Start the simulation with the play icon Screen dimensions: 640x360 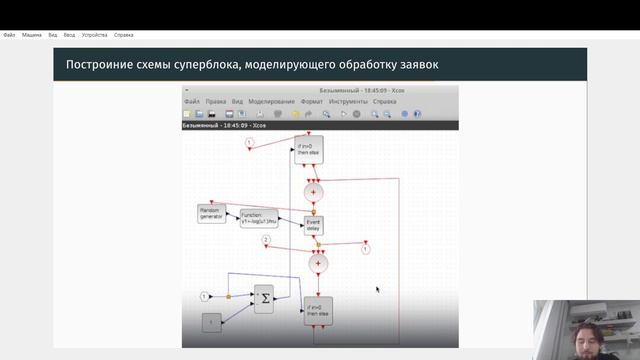pos(344,114)
